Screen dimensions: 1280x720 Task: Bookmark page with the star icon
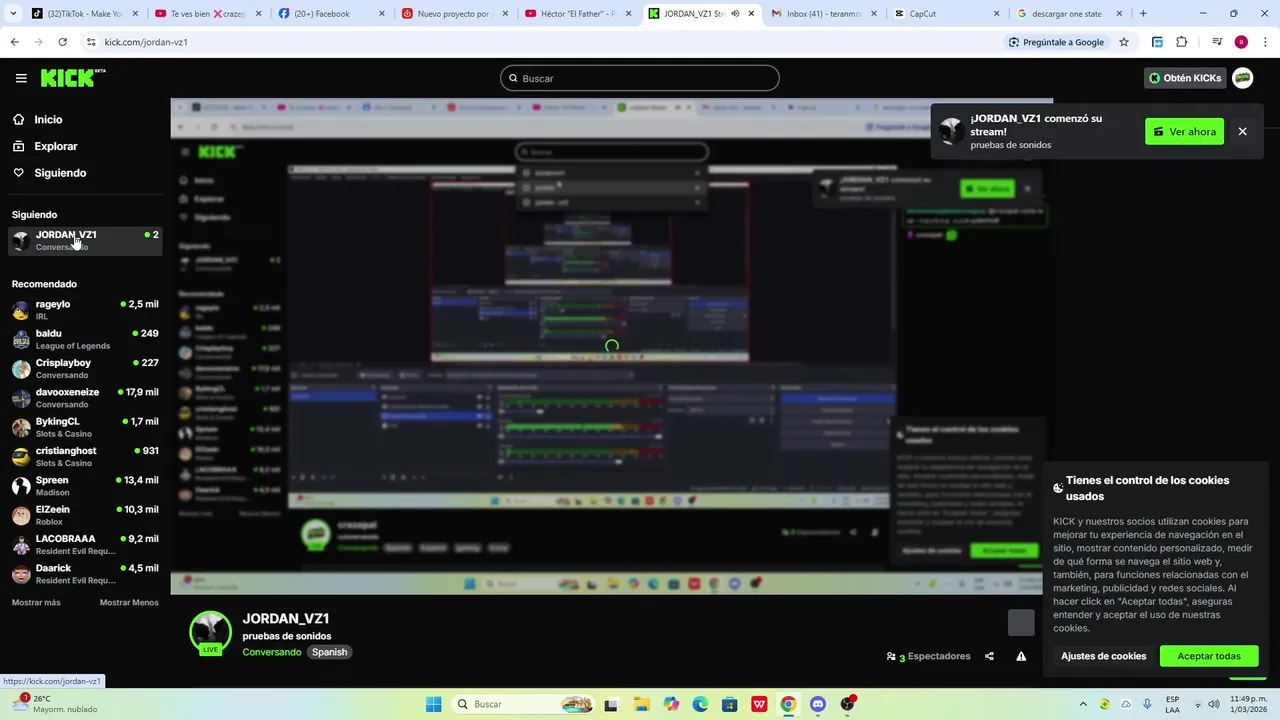pyautogui.click(x=1124, y=42)
